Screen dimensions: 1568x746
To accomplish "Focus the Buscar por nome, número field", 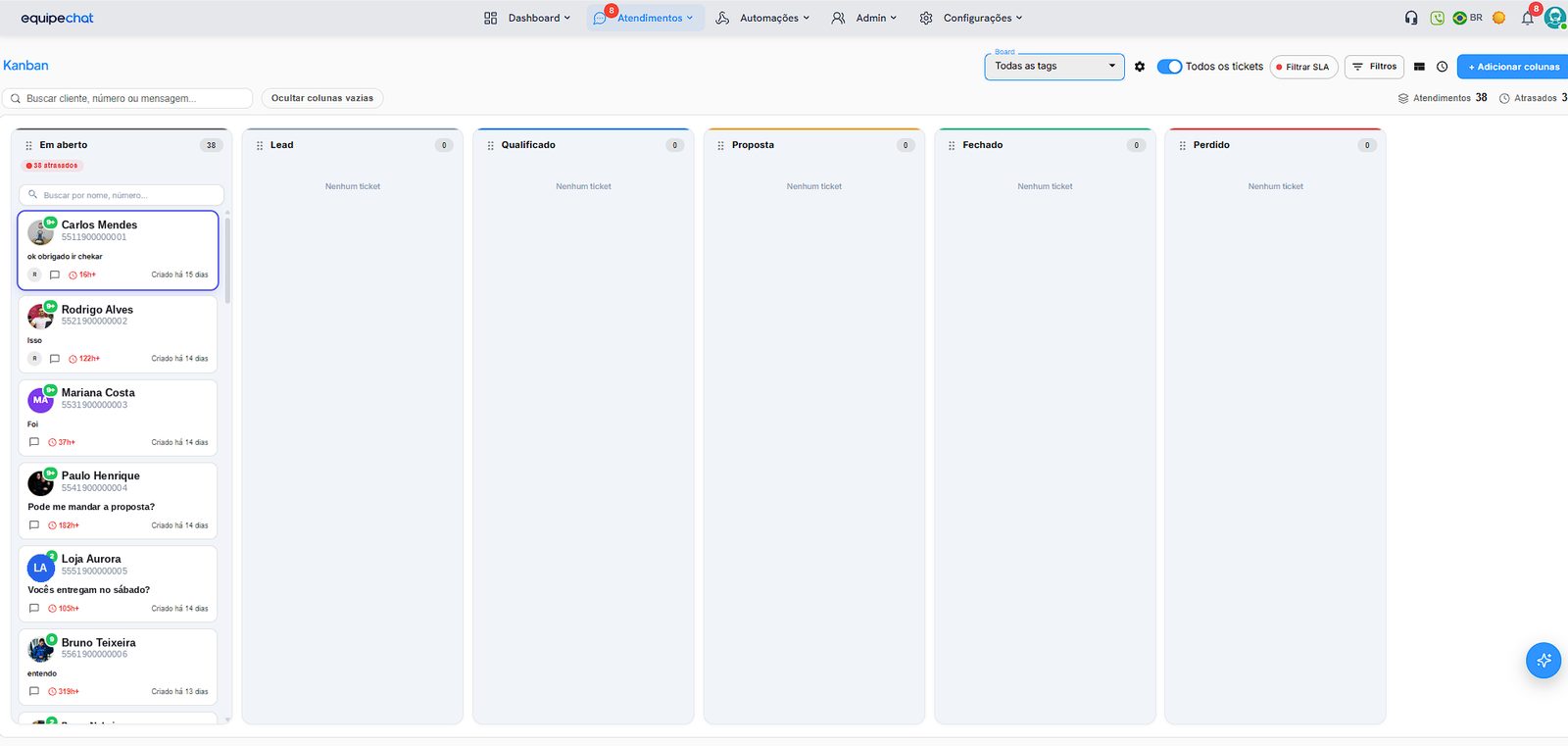I will (122, 195).
